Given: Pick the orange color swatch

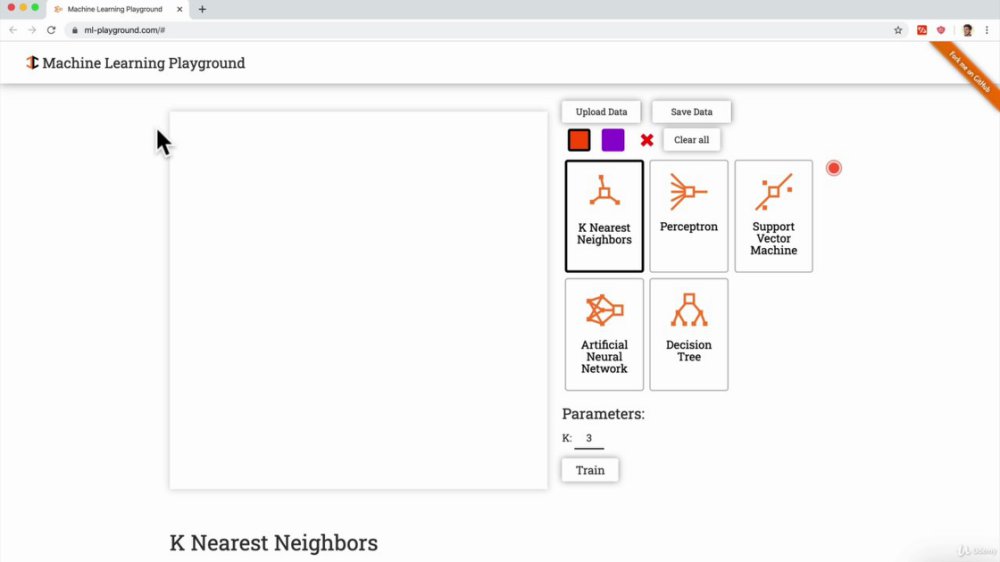Looking at the screenshot, I should [579, 140].
